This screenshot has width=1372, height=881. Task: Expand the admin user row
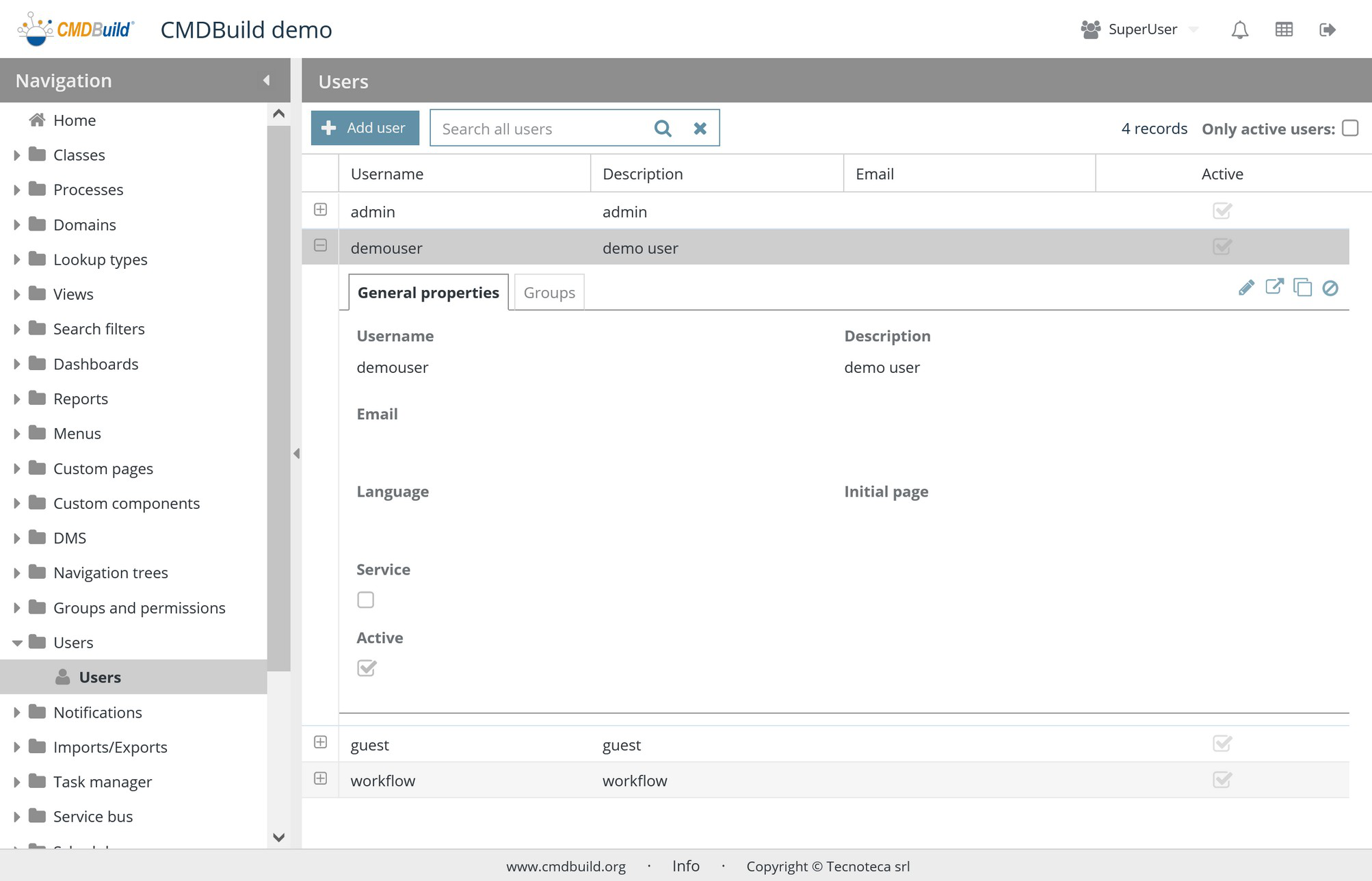320,210
